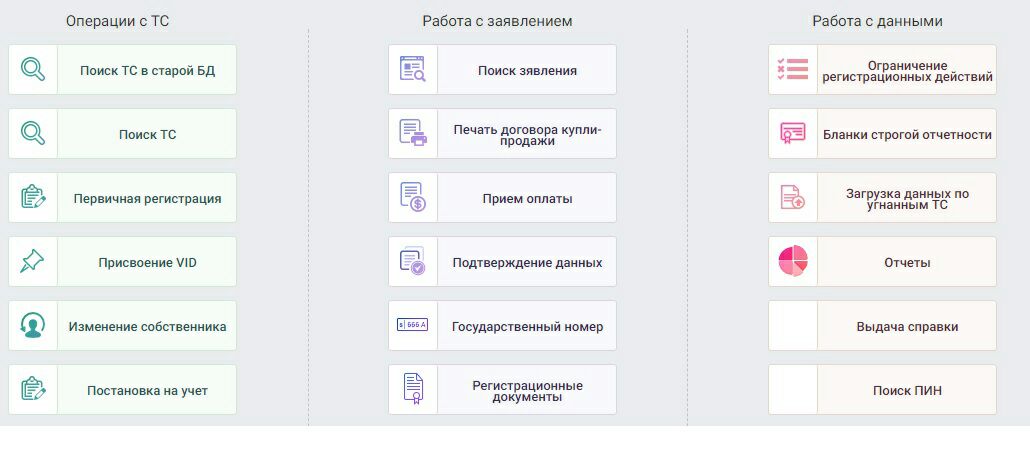Open the Поиск ТС operation
This screenshot has width=1030, height=460.
pyautogui.click(x=122, y=133)
